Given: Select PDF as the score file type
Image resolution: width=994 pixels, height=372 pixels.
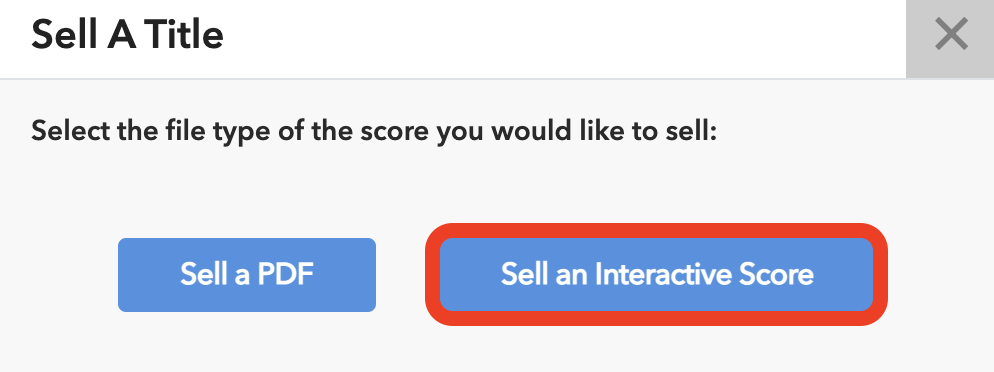Looking at the screenshot, I should [247, 274].
